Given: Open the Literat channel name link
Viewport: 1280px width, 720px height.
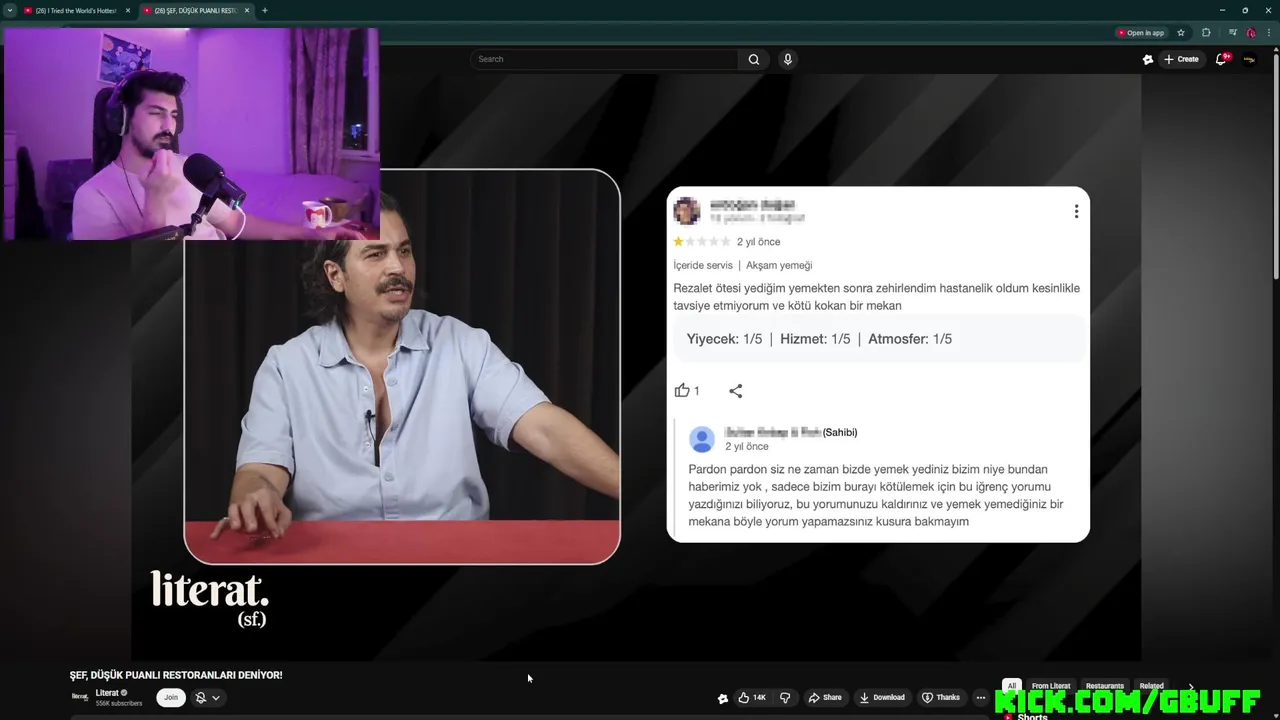Looking at the screenshot, I should [x=107, y=693].
